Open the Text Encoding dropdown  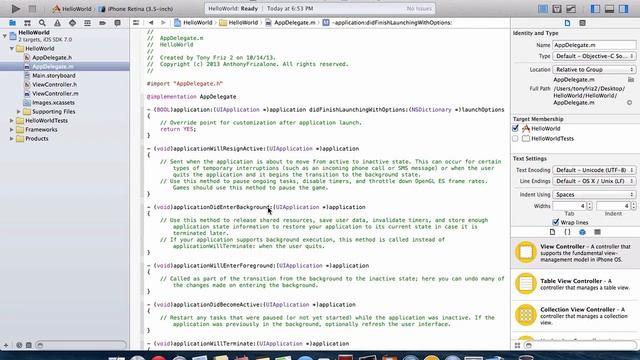click(594, 170)
